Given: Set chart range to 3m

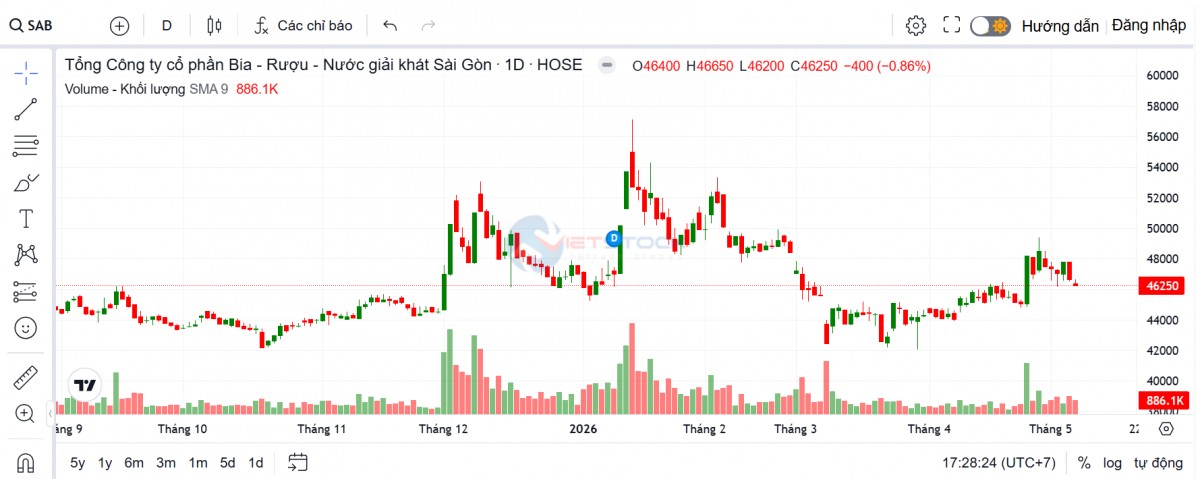Looking at the screenshot, I should [x=166, y=462].
